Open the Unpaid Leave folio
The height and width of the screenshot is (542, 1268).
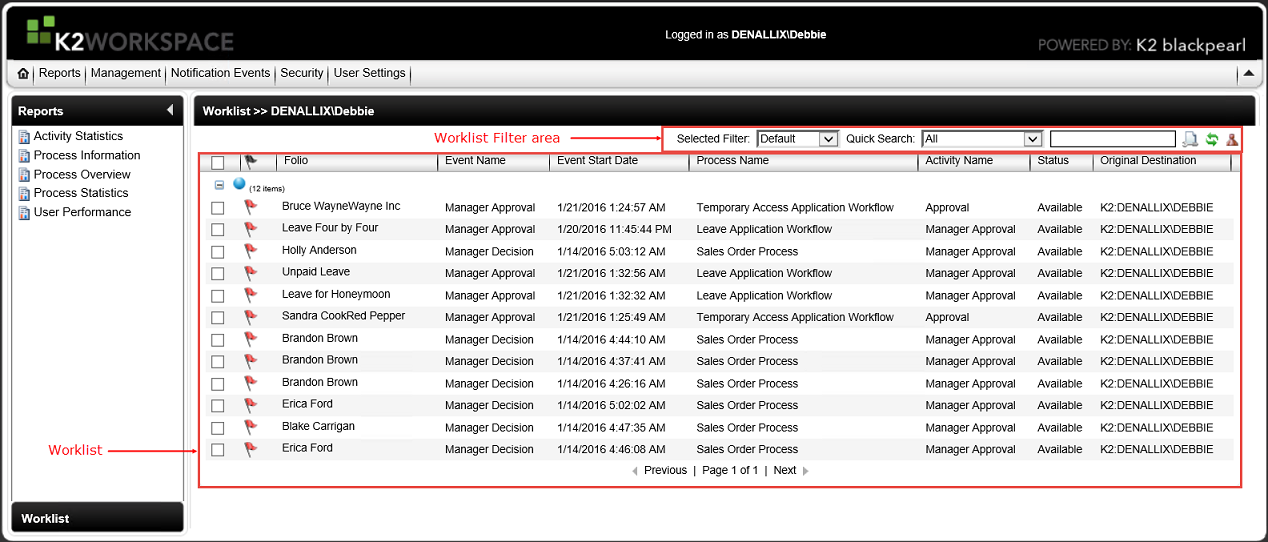[316, 272]
